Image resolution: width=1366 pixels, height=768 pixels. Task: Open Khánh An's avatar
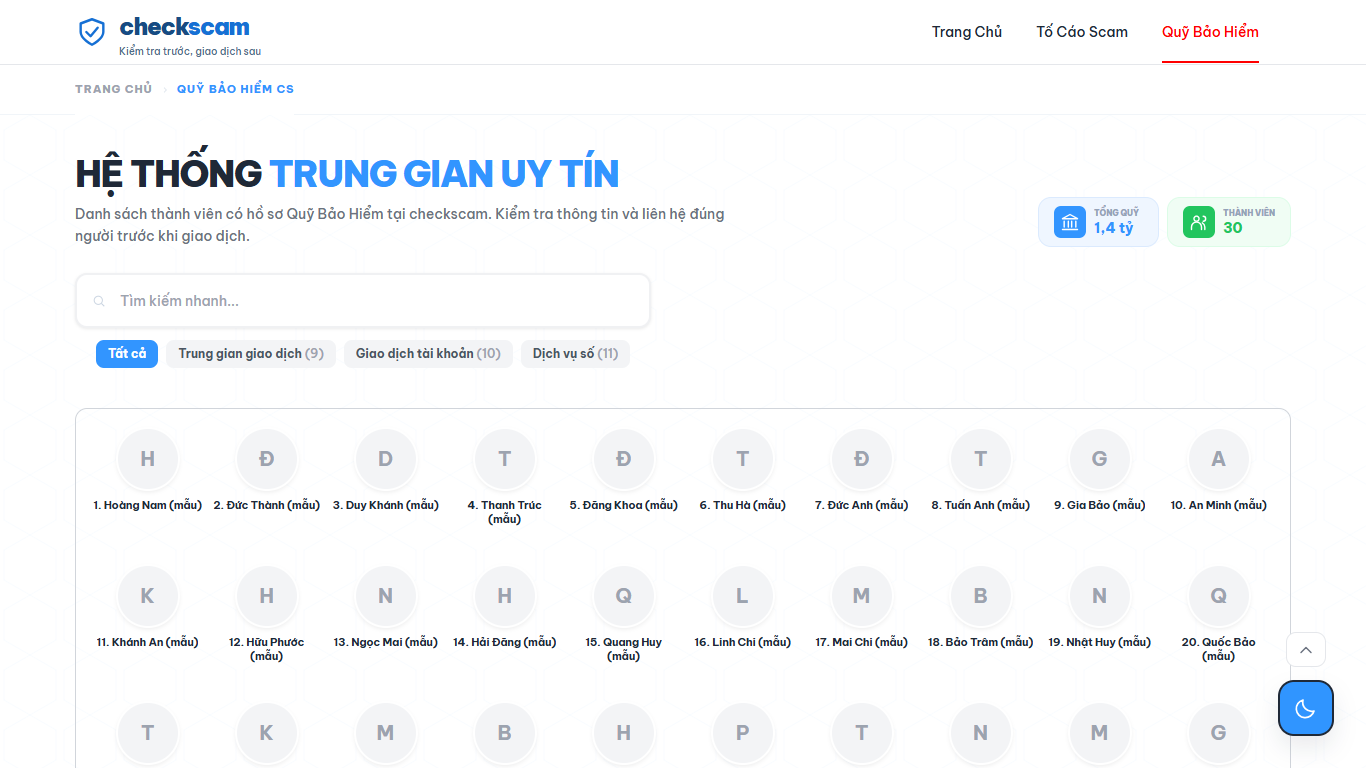(x=148, y=596)
